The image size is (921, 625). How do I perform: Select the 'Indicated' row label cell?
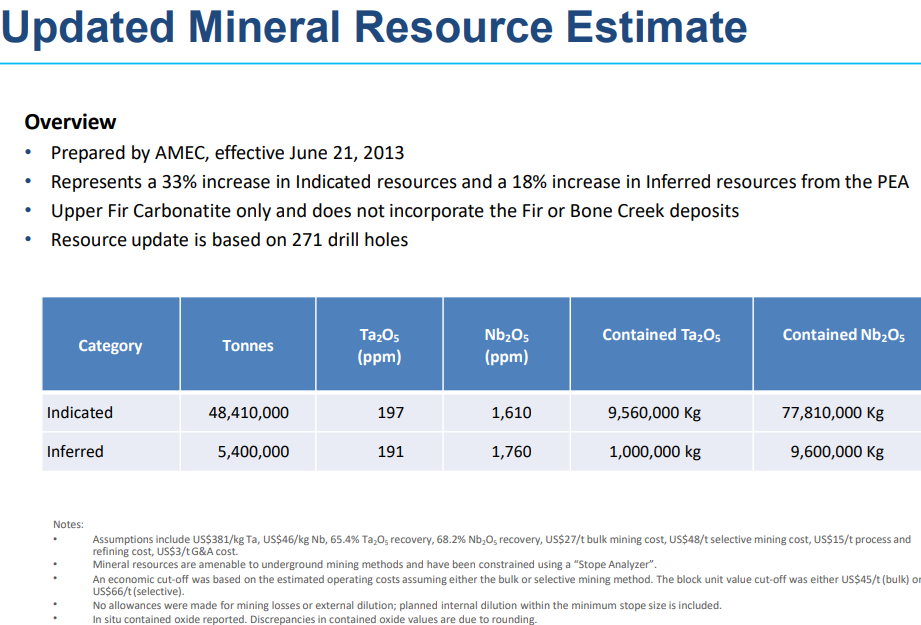coord(80,413)
